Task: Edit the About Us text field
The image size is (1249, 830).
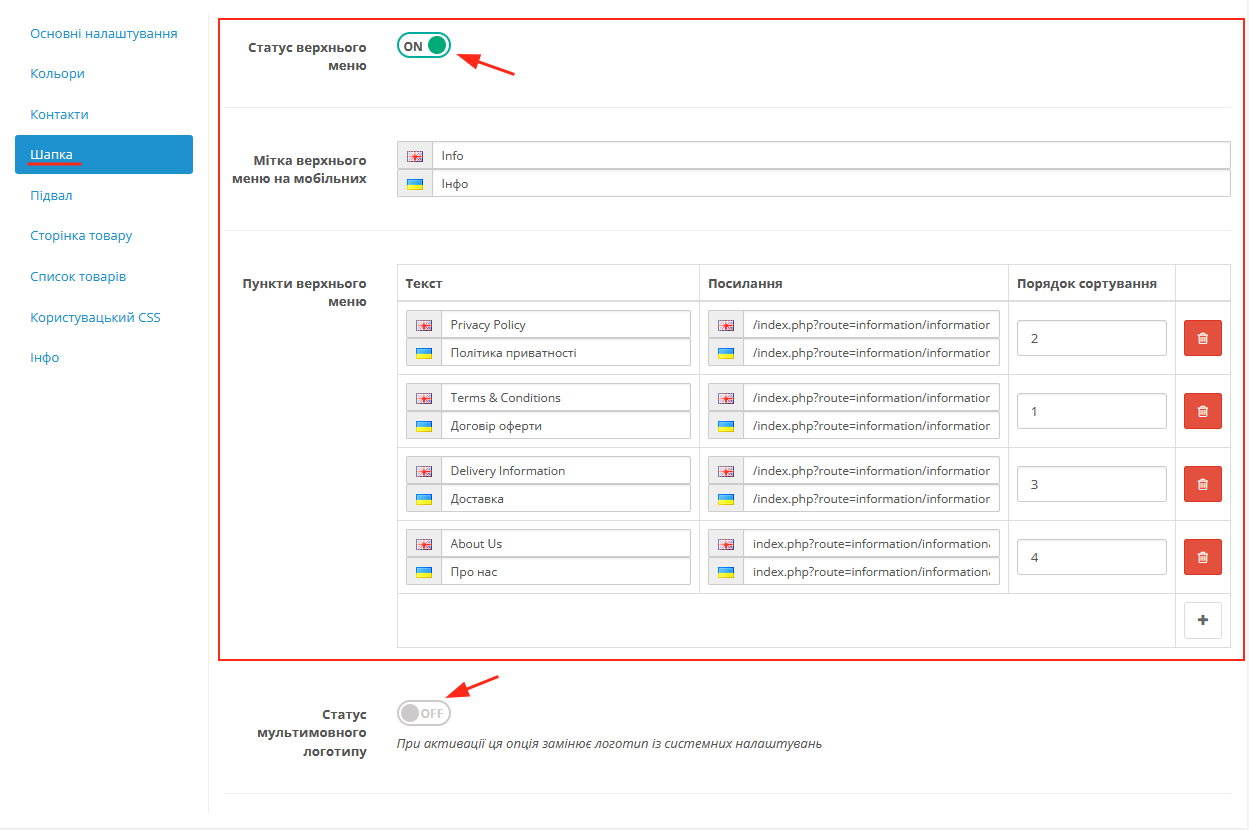Action: [x=566, y=544]
